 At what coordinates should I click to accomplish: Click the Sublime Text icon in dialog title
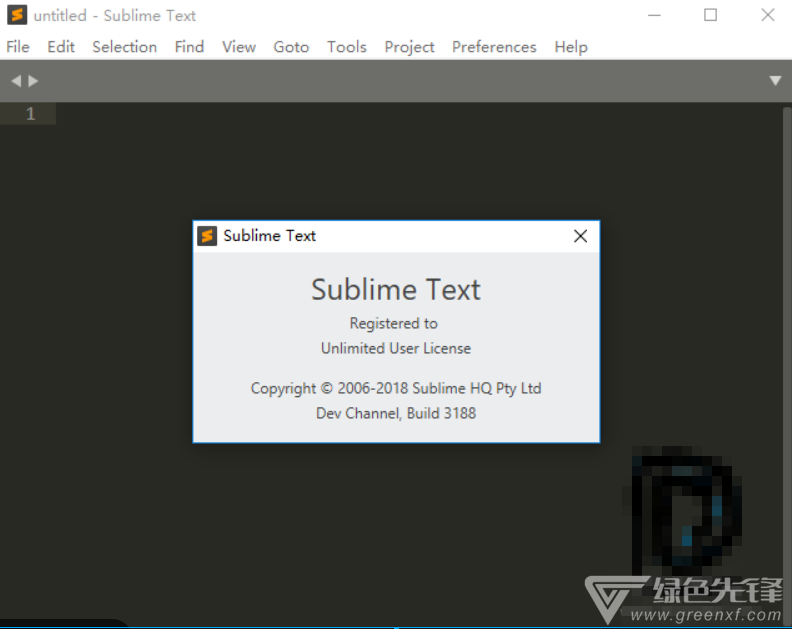pos(207,236)
